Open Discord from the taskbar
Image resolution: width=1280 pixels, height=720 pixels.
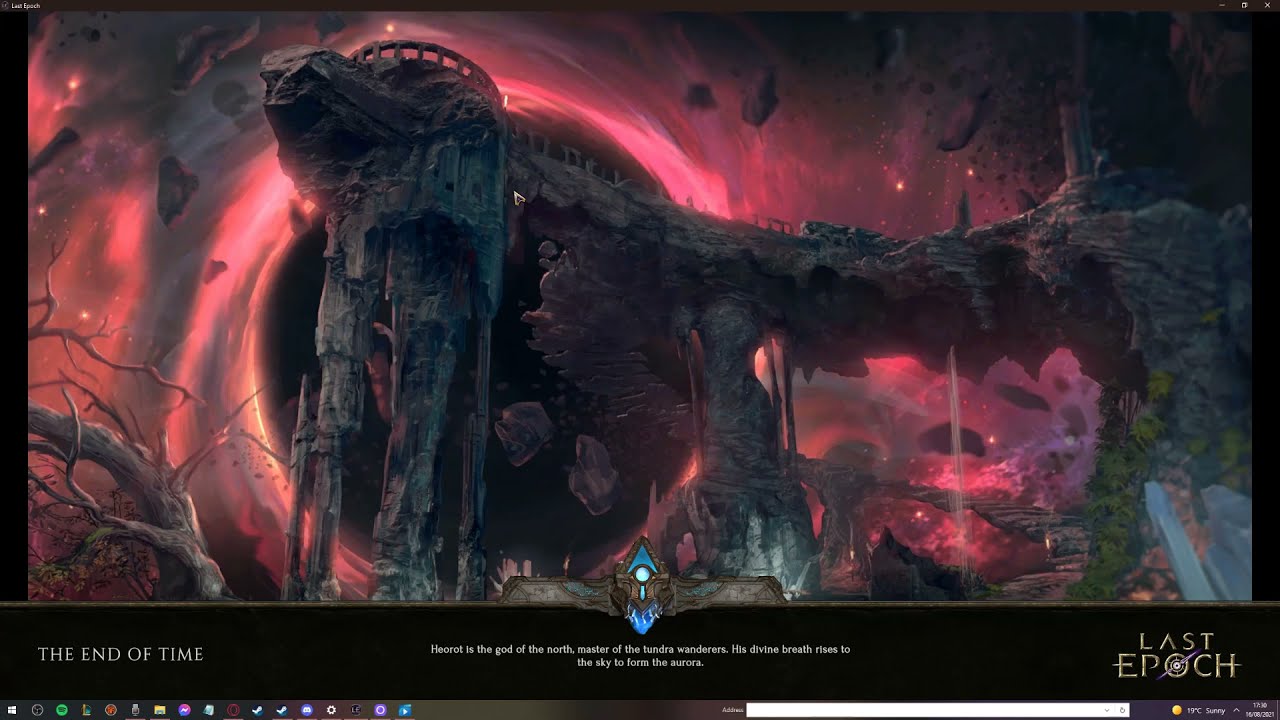click(x=307, y=710)
